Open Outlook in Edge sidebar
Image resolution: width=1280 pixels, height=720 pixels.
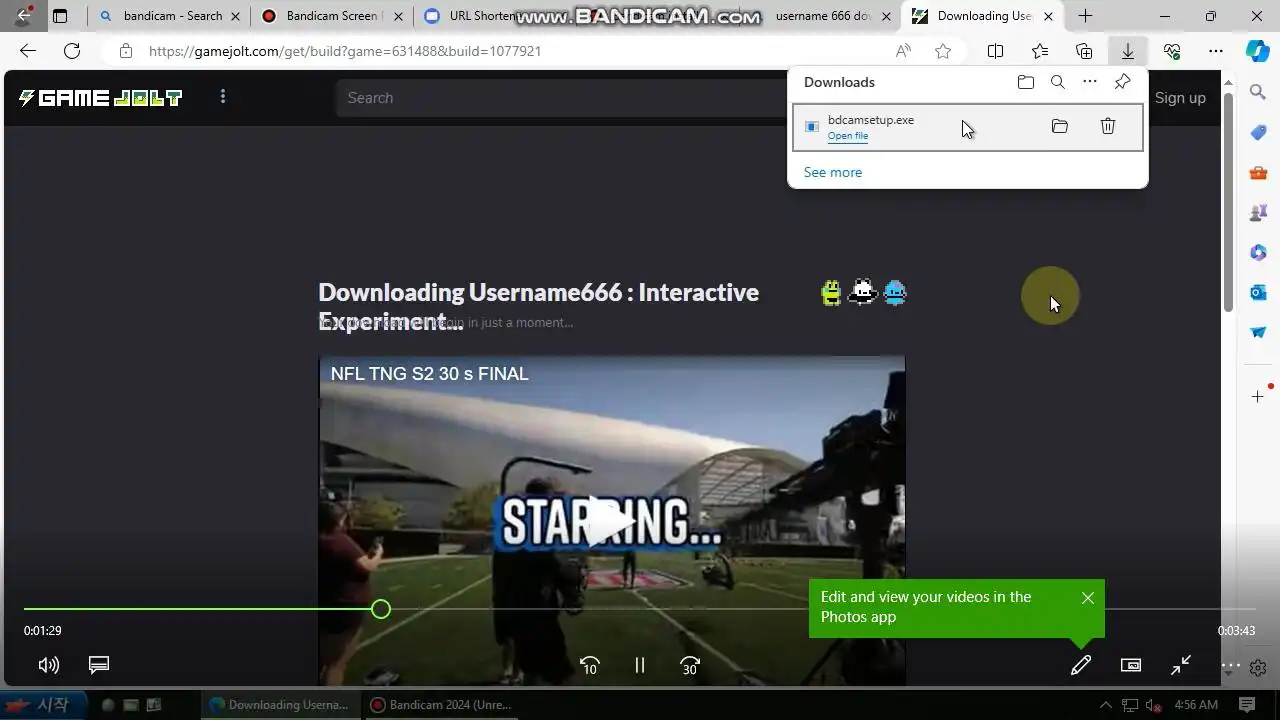click(x=1258, y=292)
